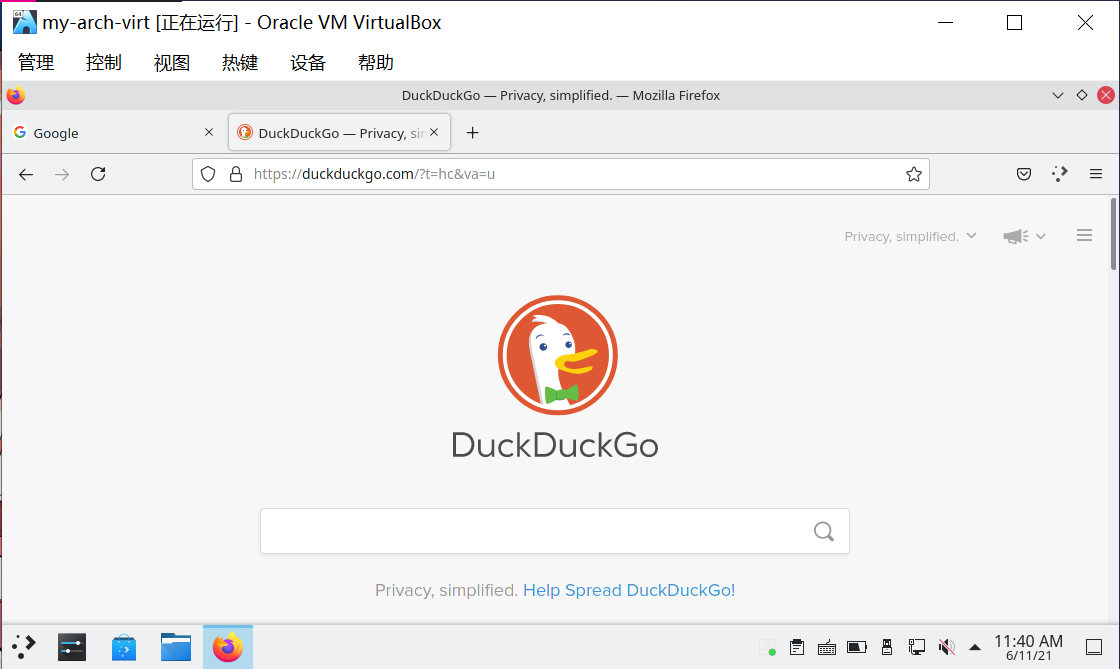This screenshot has width=1120, height=669.
Task: Reload the current DuckDuckGo page
Action: point(98,174)
